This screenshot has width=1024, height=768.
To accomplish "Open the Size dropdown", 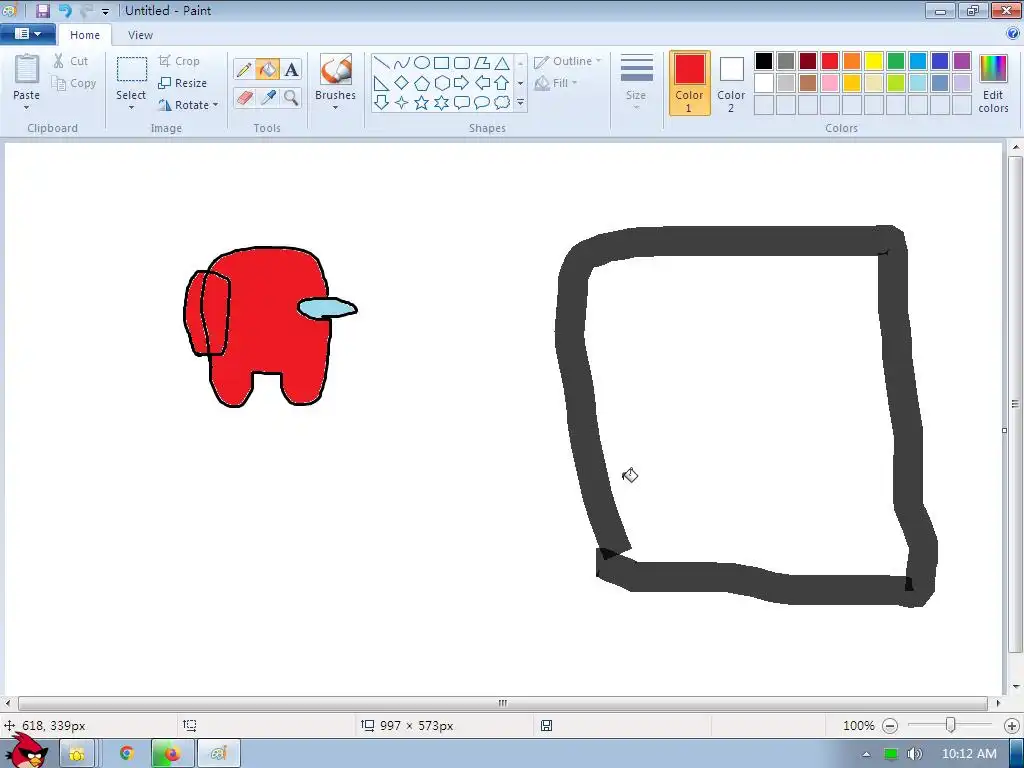I will [x=636, y=83].
